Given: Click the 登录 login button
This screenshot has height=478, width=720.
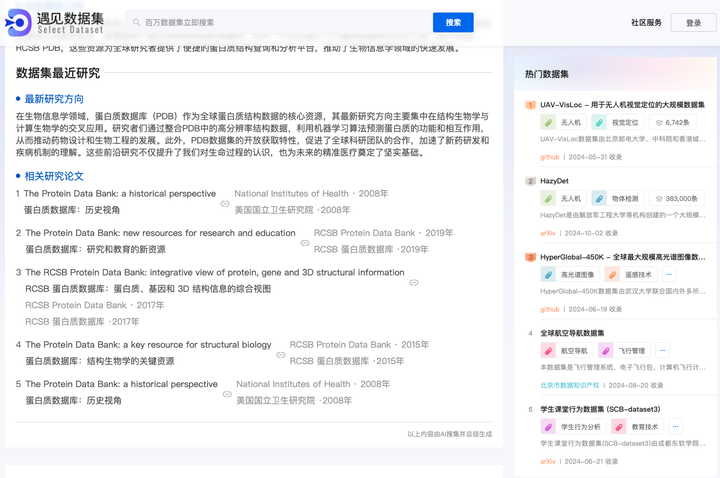Looking at the screenshot, I should click(x=693, y=23).
